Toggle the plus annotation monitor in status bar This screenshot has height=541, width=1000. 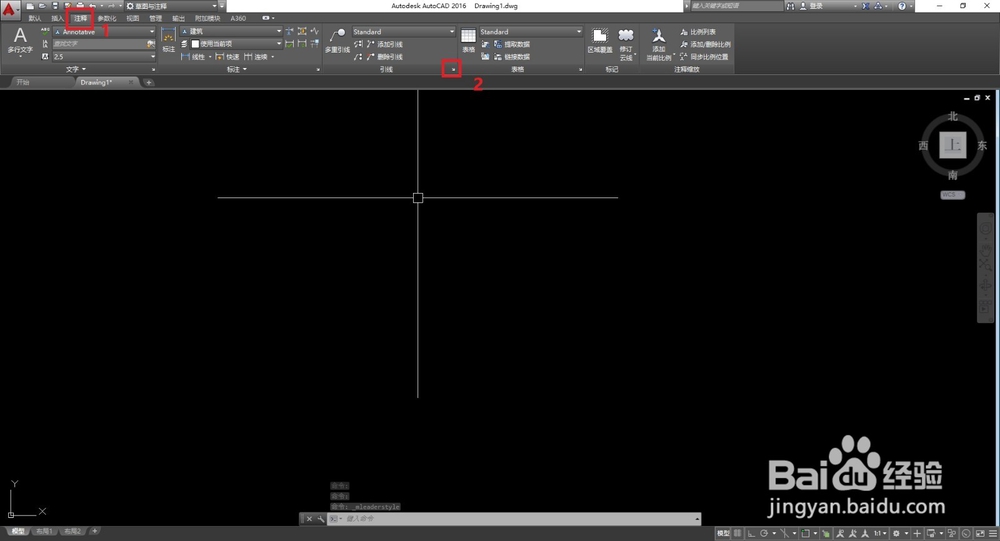[917, 533]
